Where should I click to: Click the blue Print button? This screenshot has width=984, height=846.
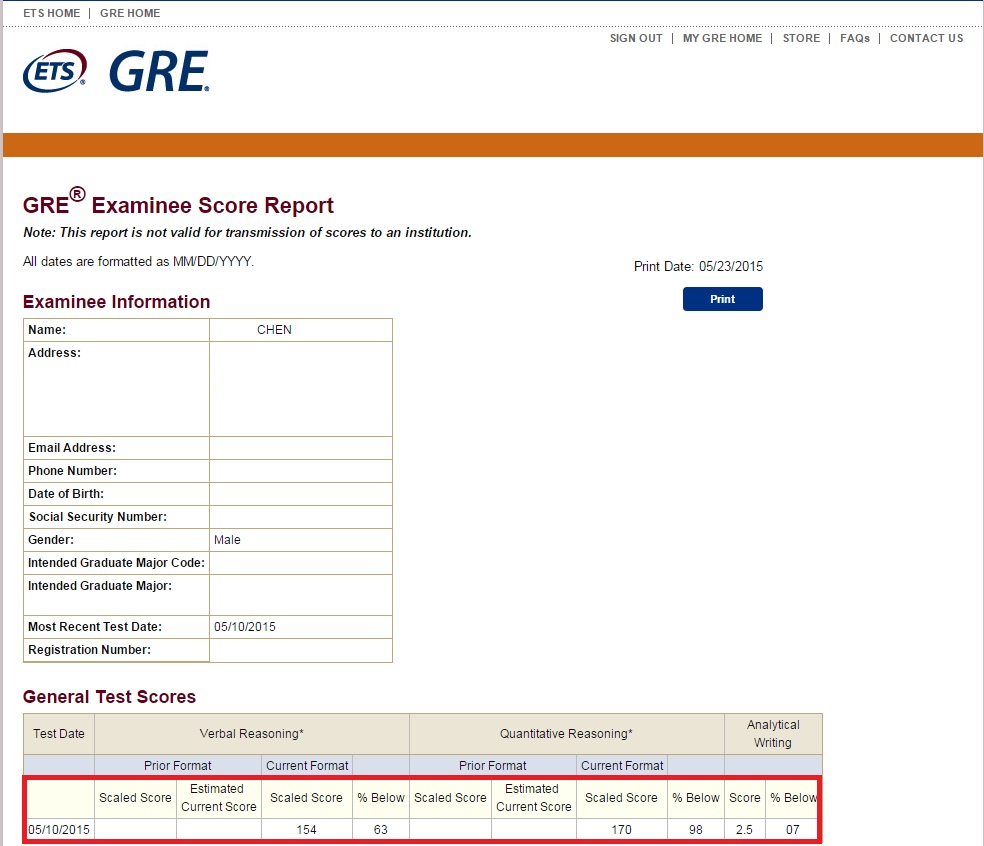(722, 299)
